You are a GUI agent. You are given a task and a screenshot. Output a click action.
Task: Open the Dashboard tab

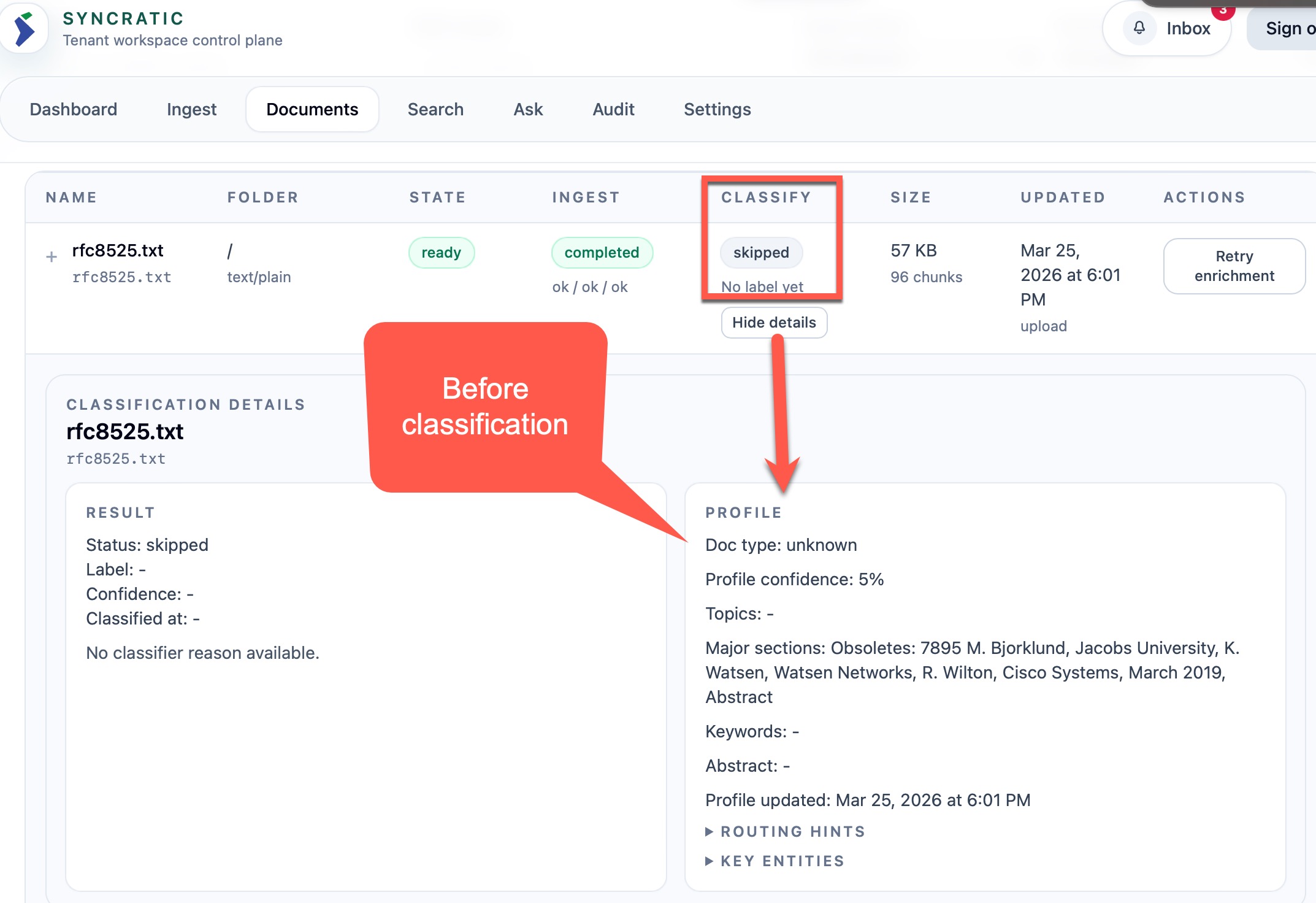click(x=73, y=109)
